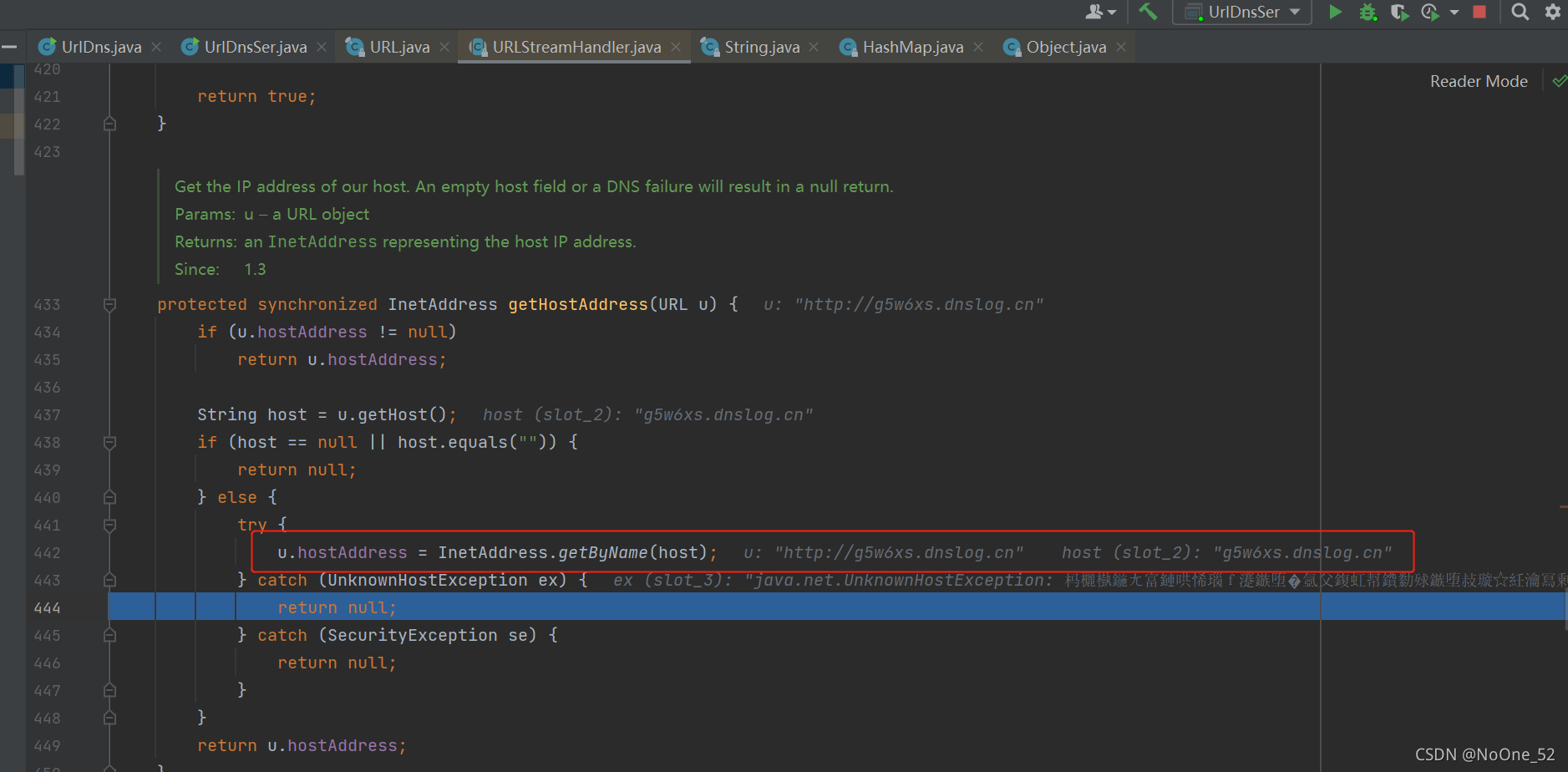Collapse the try block fold at line 441
This screenshot has height=772, width=1568.
click(x=109, y=526)
